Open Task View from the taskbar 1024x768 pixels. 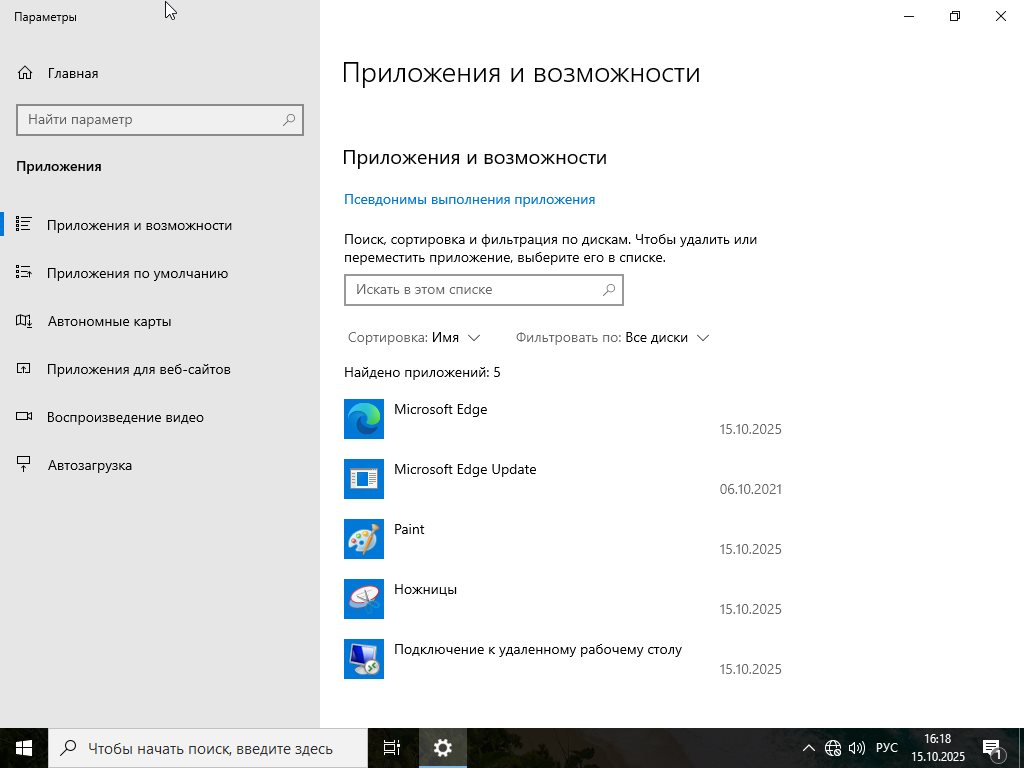[x=392, y=748]
